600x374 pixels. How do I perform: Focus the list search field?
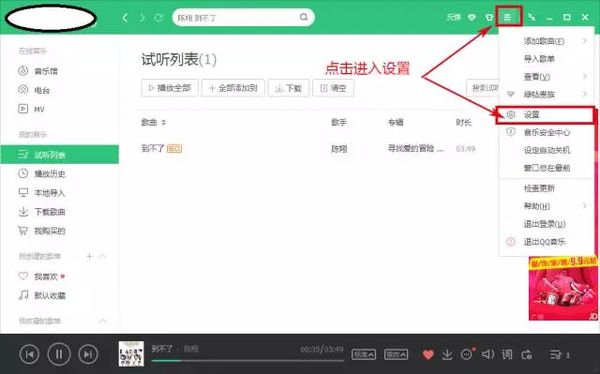[x=483, y=88]
